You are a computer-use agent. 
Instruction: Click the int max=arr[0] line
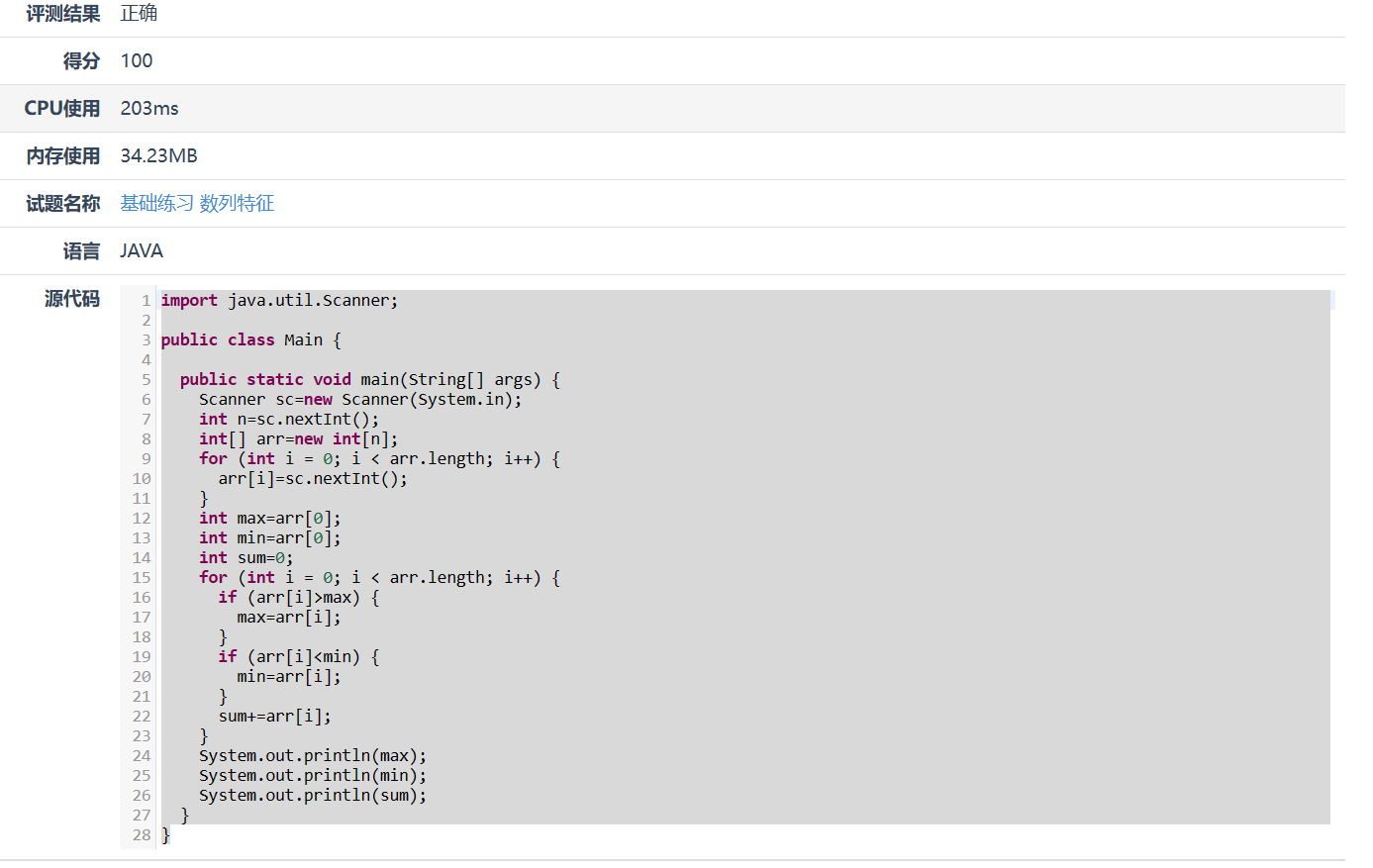[x=269, y=519]
